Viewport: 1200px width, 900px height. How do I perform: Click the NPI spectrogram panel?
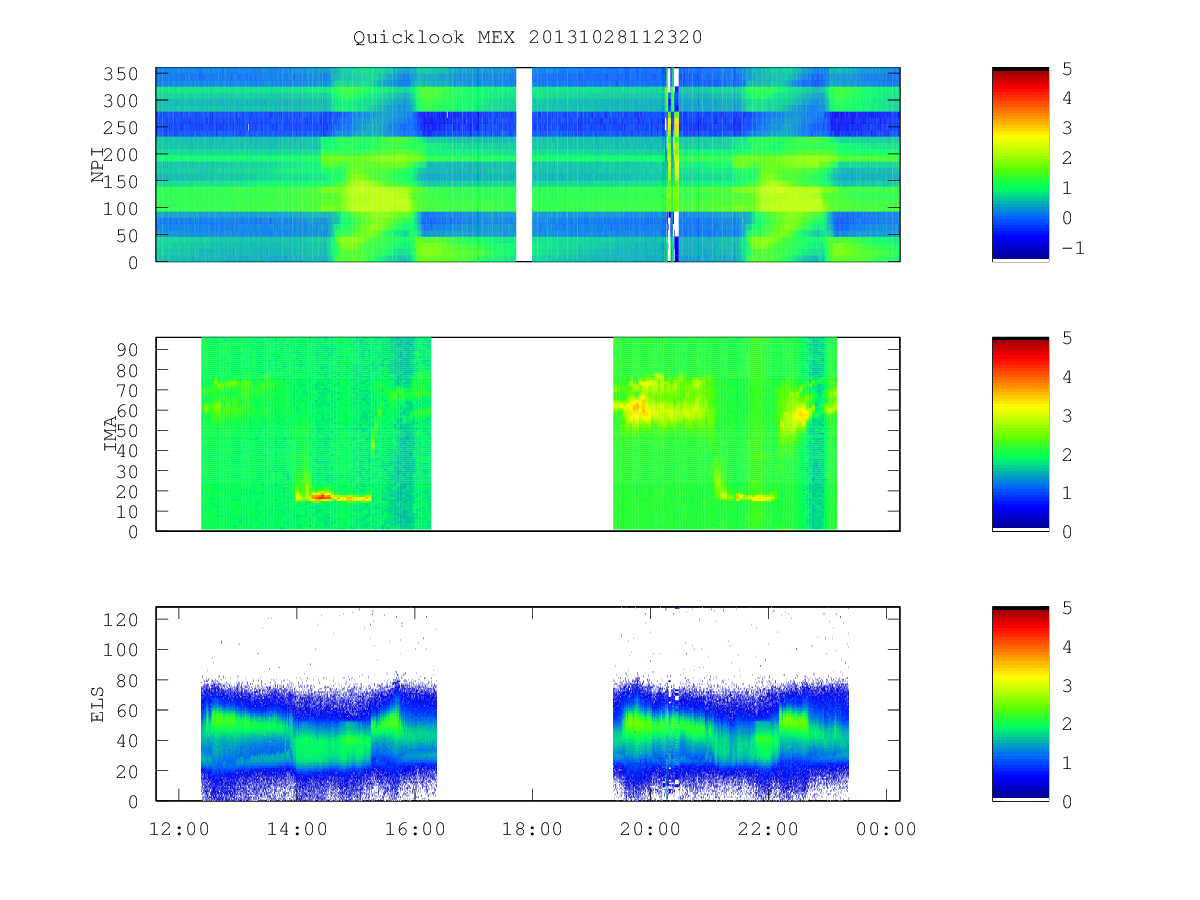[x=528, y=165]
